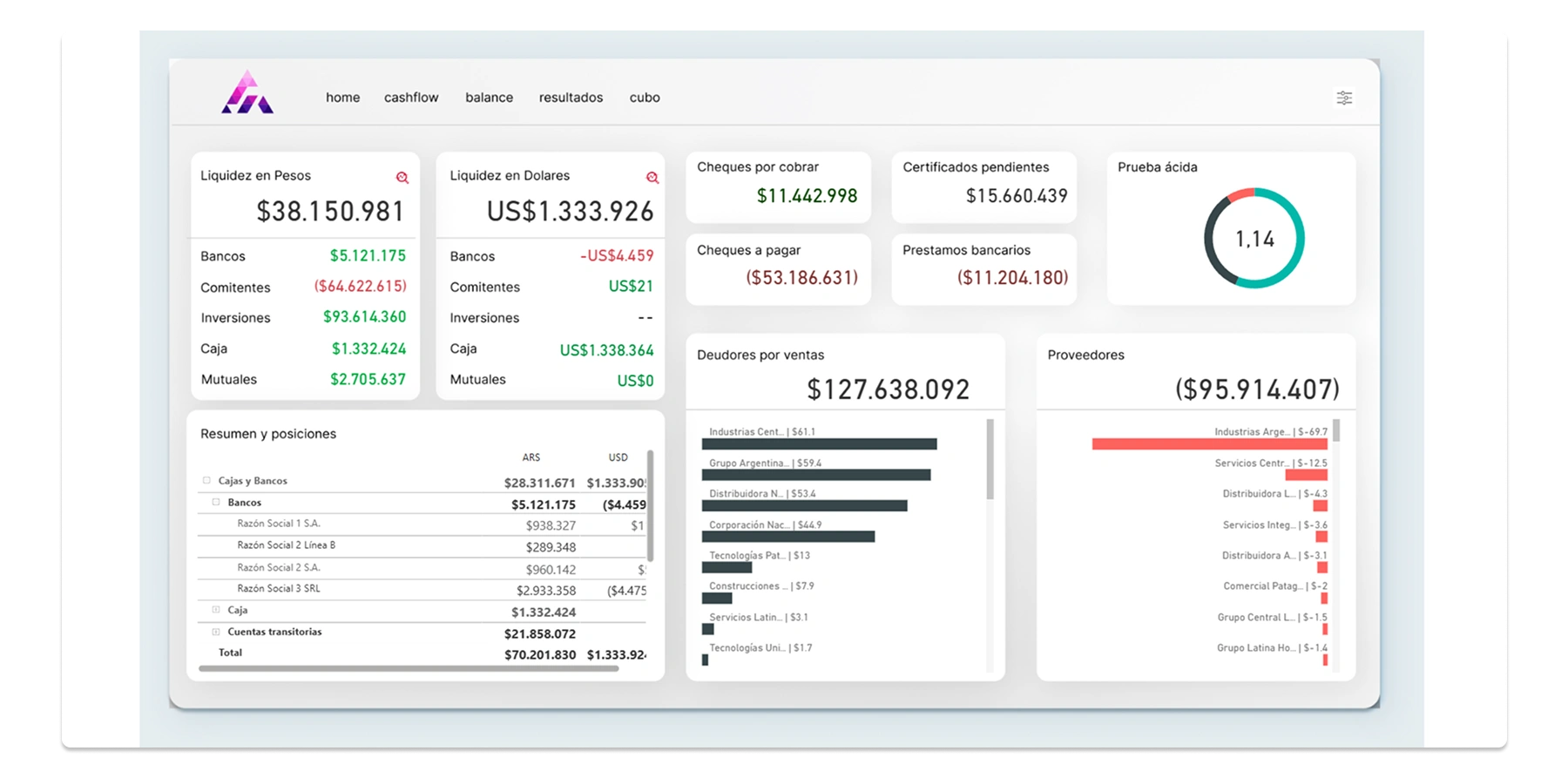Navigate to the cubo page
This screenshot has width=1568, height=778.
pos(645,98)
